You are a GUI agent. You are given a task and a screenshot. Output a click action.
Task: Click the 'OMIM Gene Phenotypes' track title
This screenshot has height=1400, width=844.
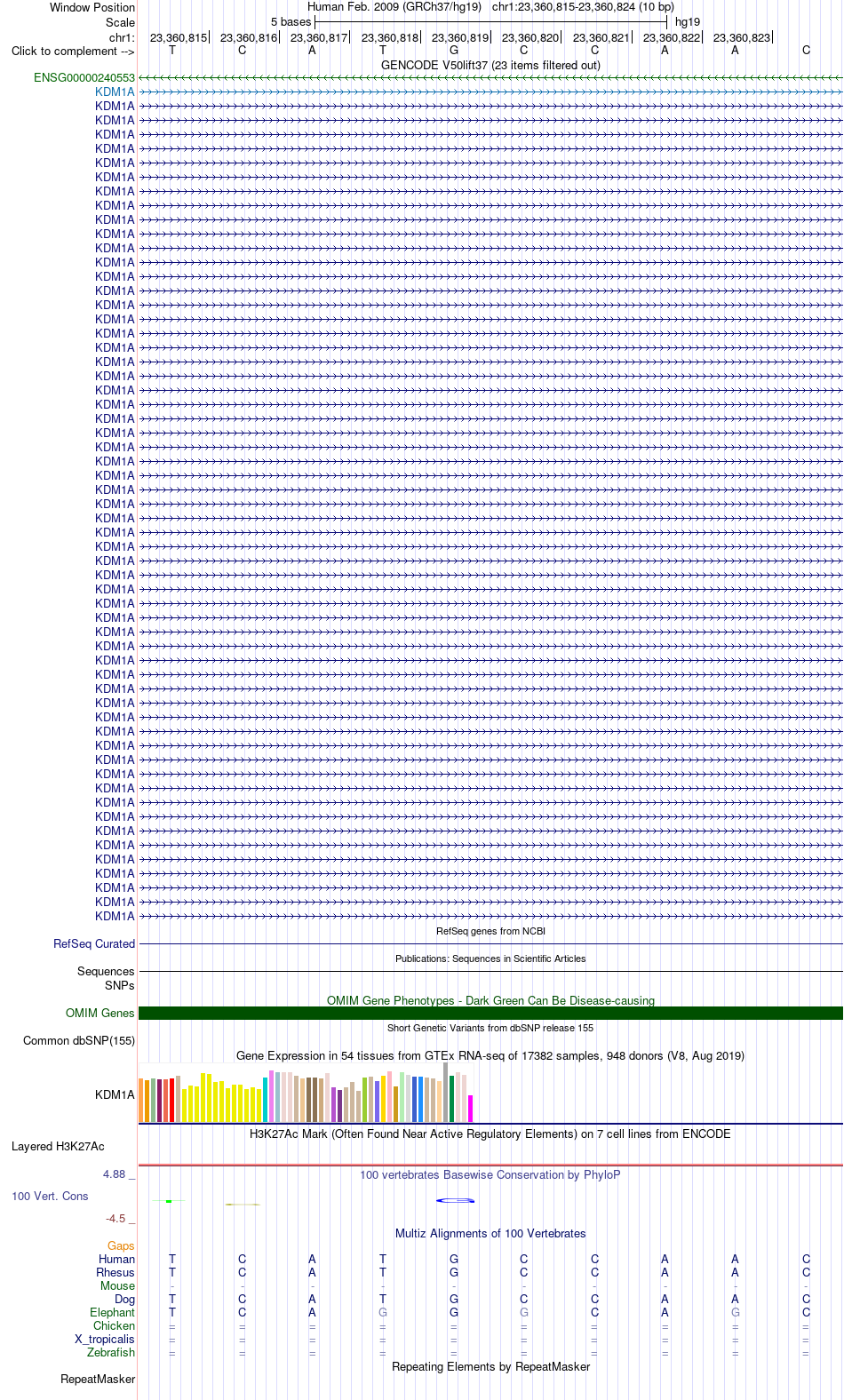tap(490, 1001)
